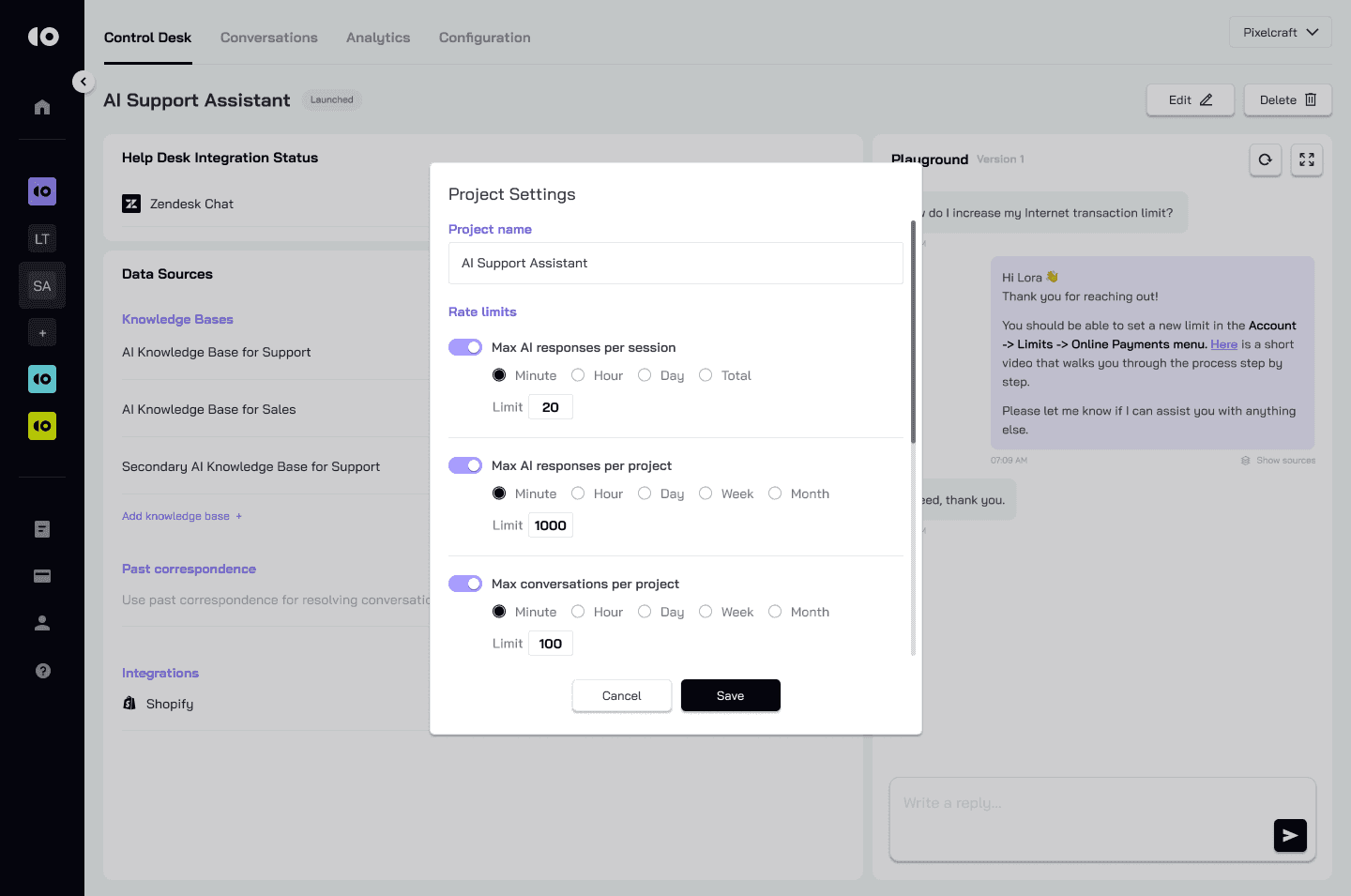Viewport: 1351px width, 896px height.
Task: Toggle Max AI responses per session switch
Action: (465, 347)
